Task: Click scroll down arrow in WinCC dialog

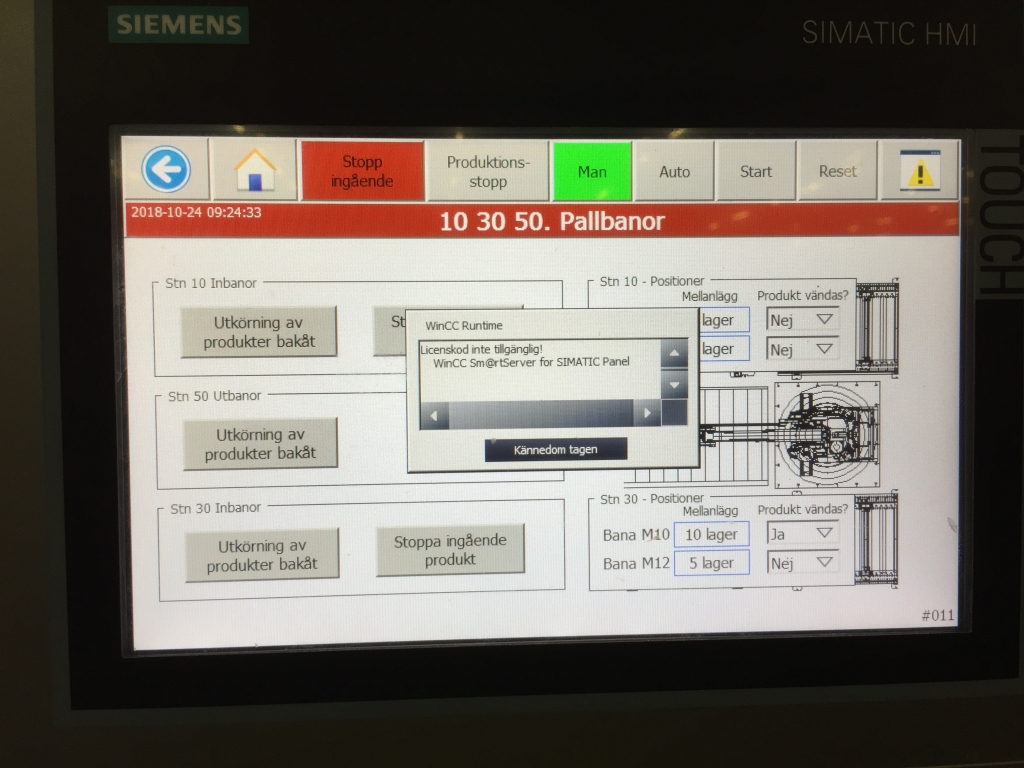Action: (674, 385)
